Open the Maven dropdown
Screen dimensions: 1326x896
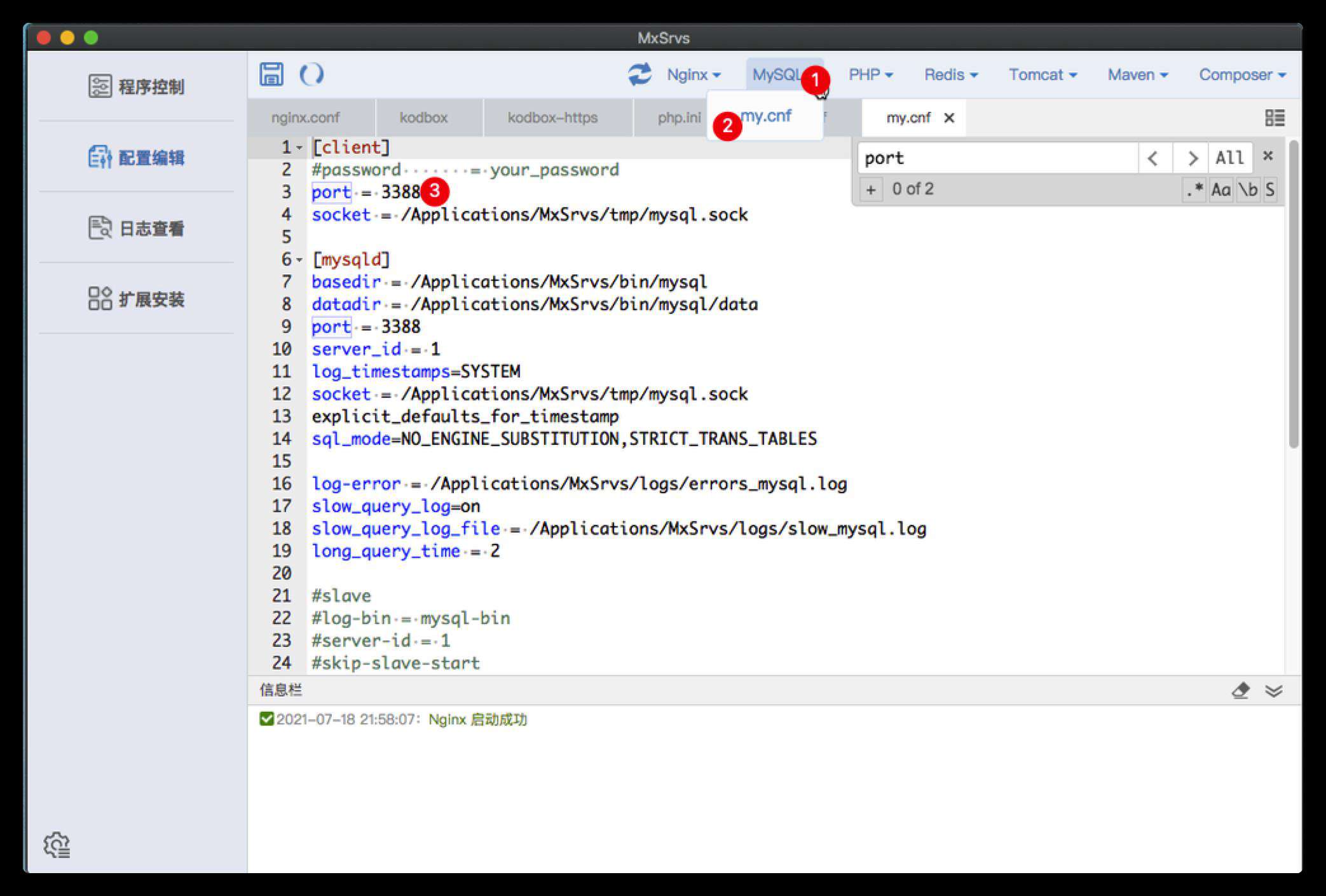coord(1138,74)
